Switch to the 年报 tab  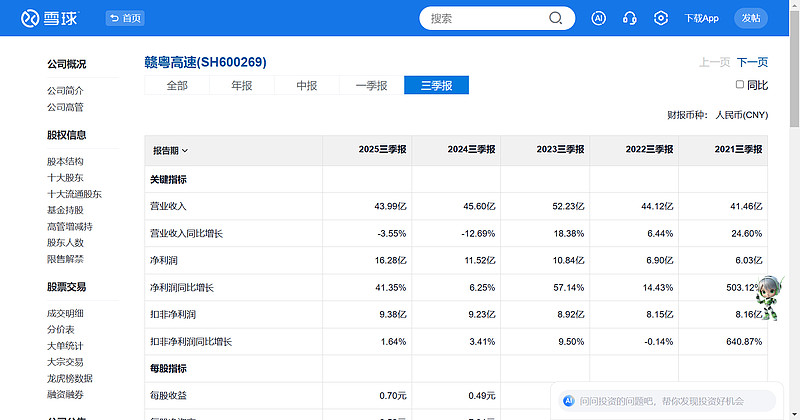[242, 86]
